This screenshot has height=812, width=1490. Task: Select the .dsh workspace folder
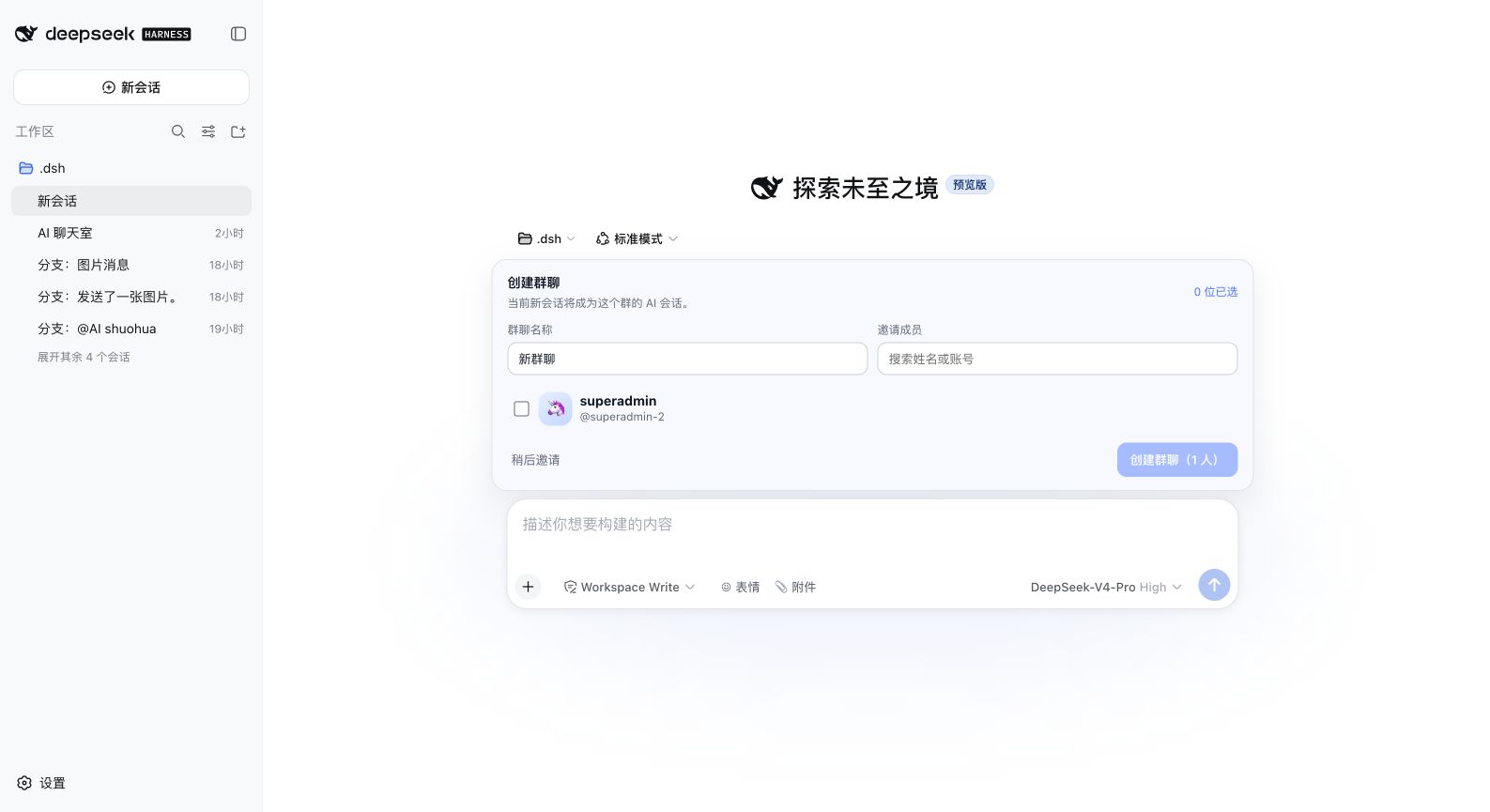tap(131, 168)
